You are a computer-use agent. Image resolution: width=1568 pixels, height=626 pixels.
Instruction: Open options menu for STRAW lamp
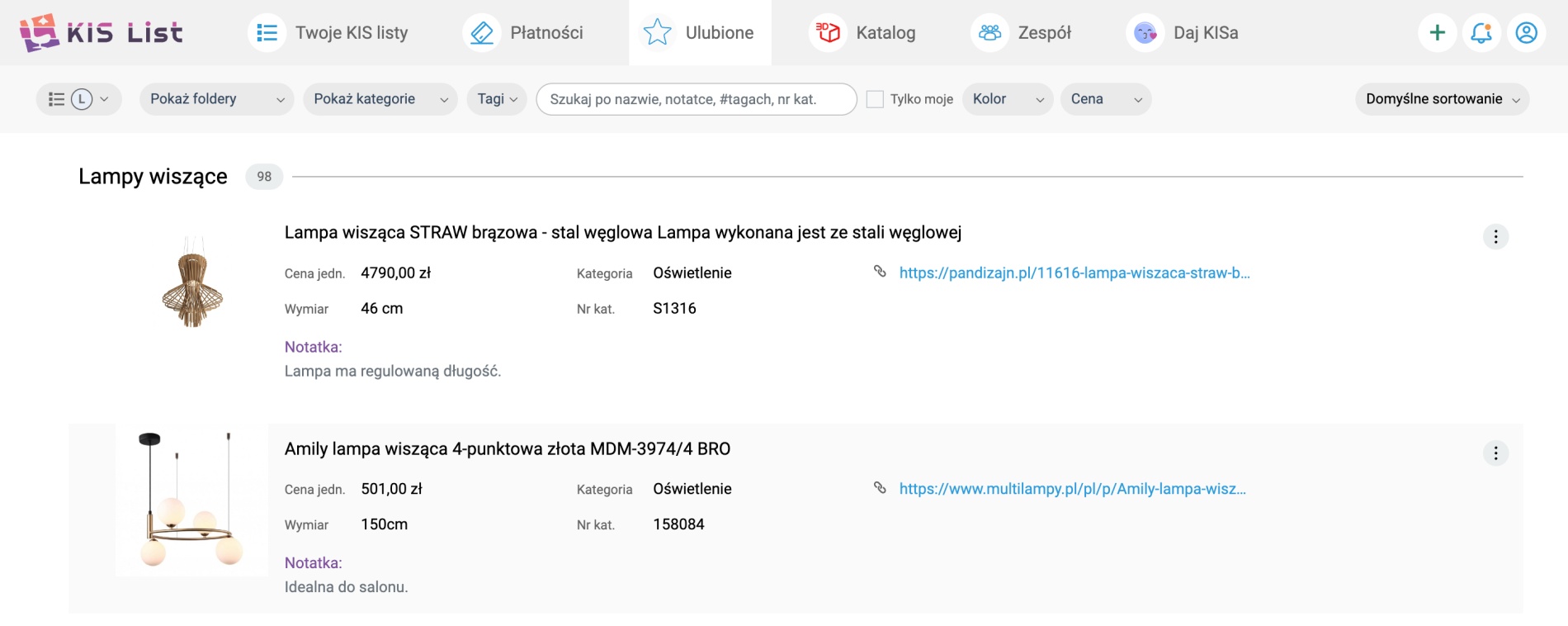point(1495,237)
